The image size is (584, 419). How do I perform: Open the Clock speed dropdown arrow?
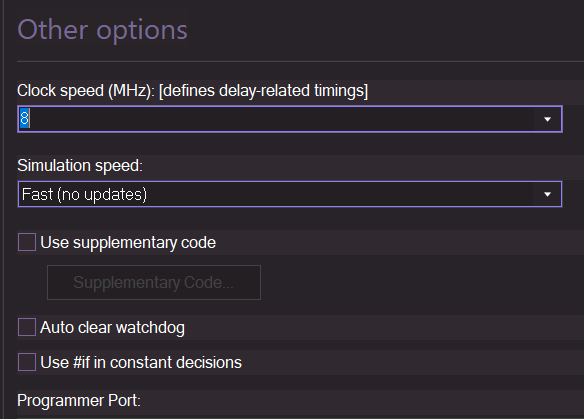point(547,119)
